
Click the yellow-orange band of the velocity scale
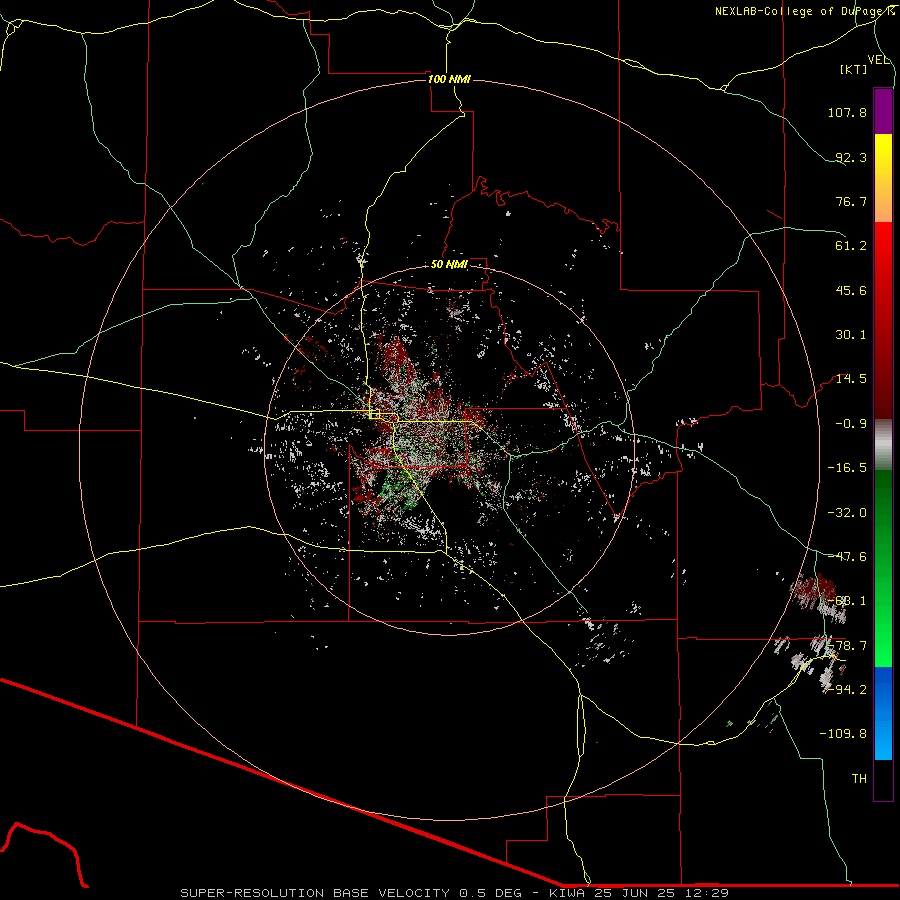(x=883, y=178)
